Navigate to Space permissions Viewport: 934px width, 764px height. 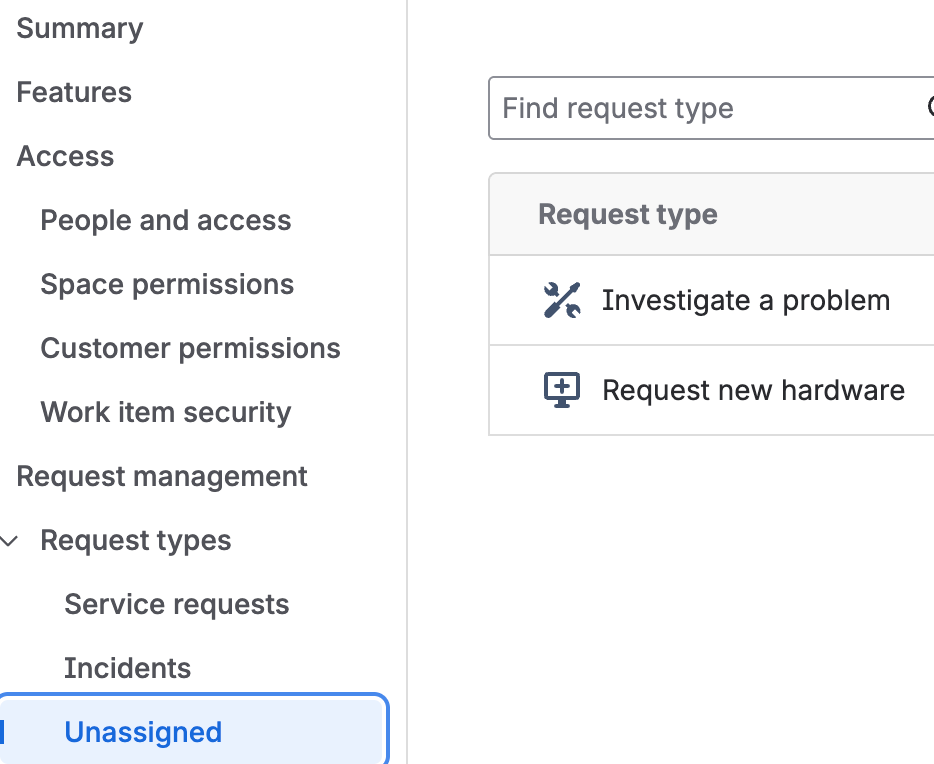pyautogui.click(x=167, y=284)
